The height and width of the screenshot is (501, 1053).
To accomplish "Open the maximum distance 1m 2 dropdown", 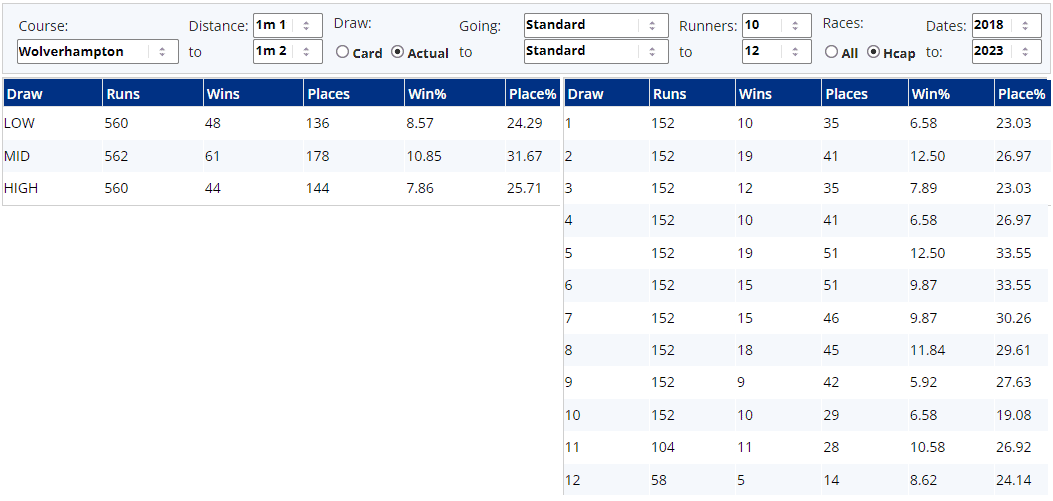I will point(287,51).
